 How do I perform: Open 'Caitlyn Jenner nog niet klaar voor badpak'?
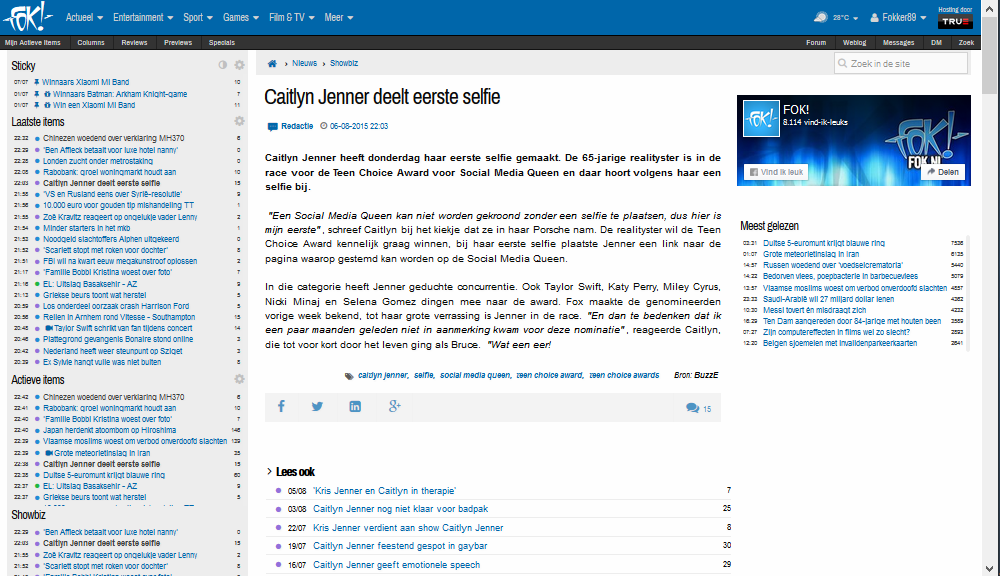(401, 508)
